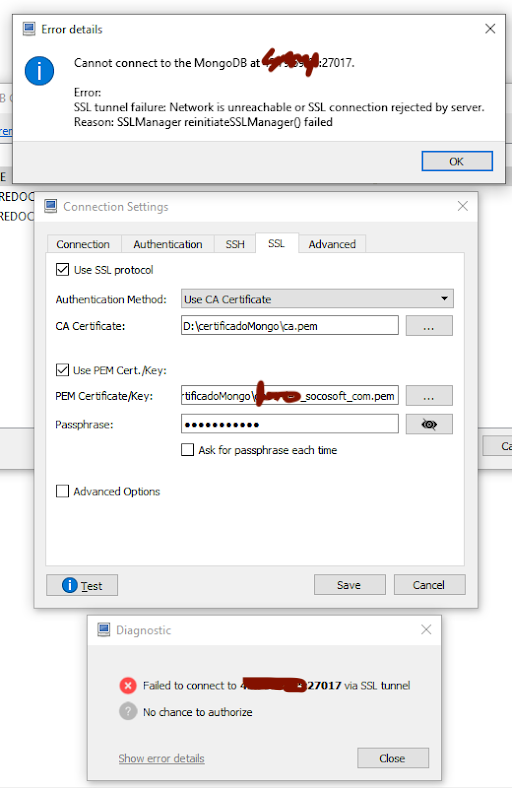The width and height of the screenshot is (512, 788).
Task: Select the SSL tab
Action: (276, 243)
